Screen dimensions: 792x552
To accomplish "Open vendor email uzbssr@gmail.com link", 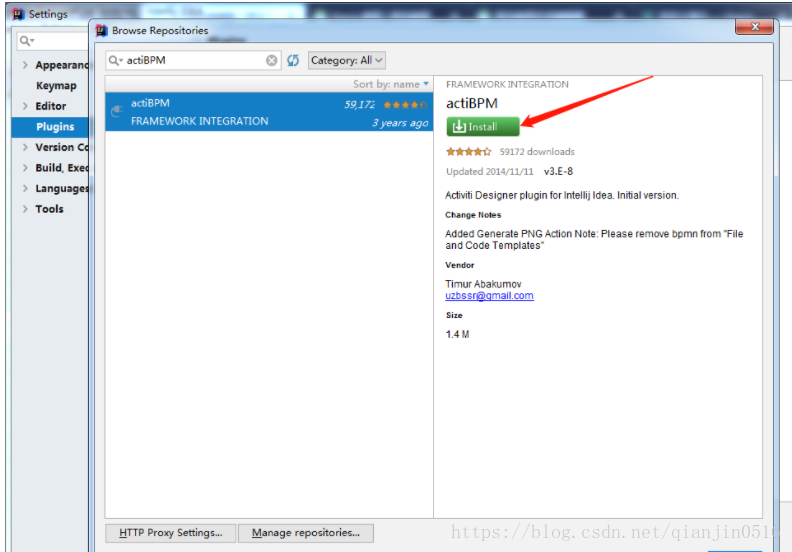I will pos(489,296).
